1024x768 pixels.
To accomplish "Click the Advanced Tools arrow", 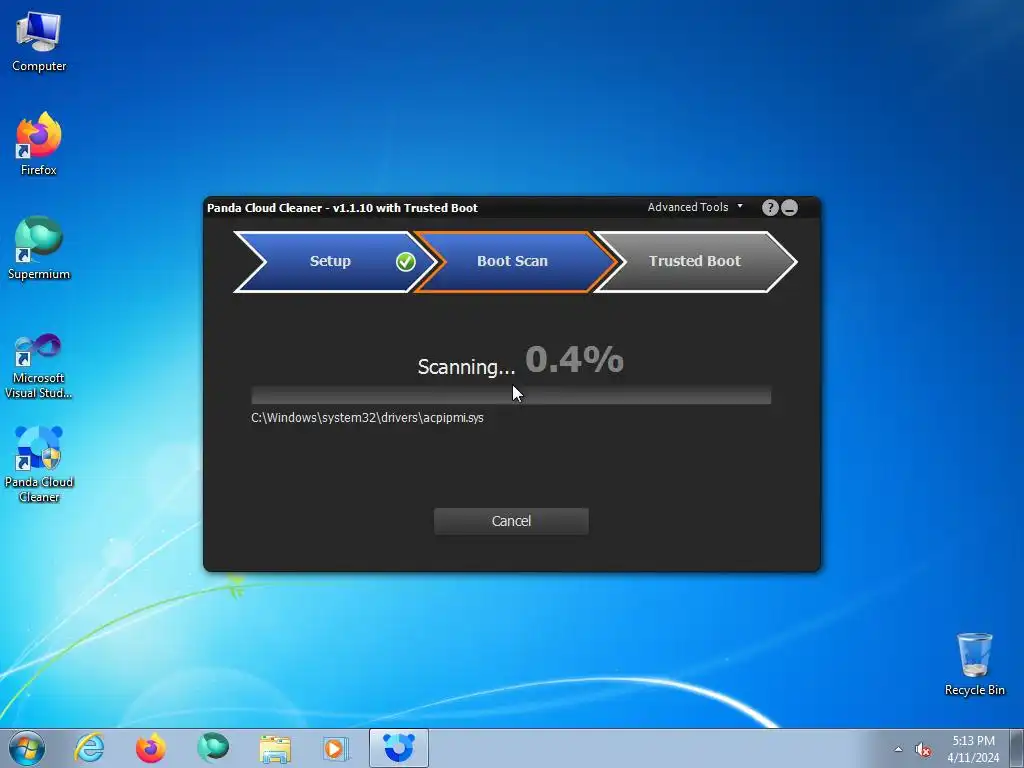I will (x=740, y=206).
